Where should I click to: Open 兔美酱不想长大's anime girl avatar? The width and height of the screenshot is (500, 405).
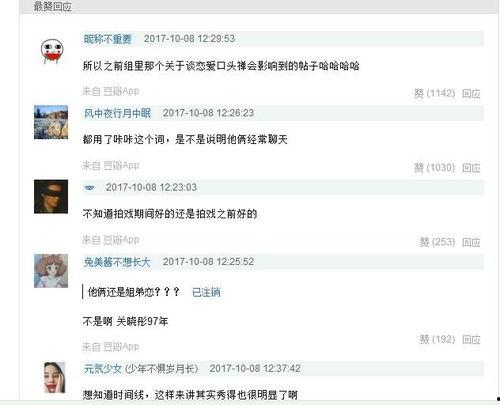51,271
